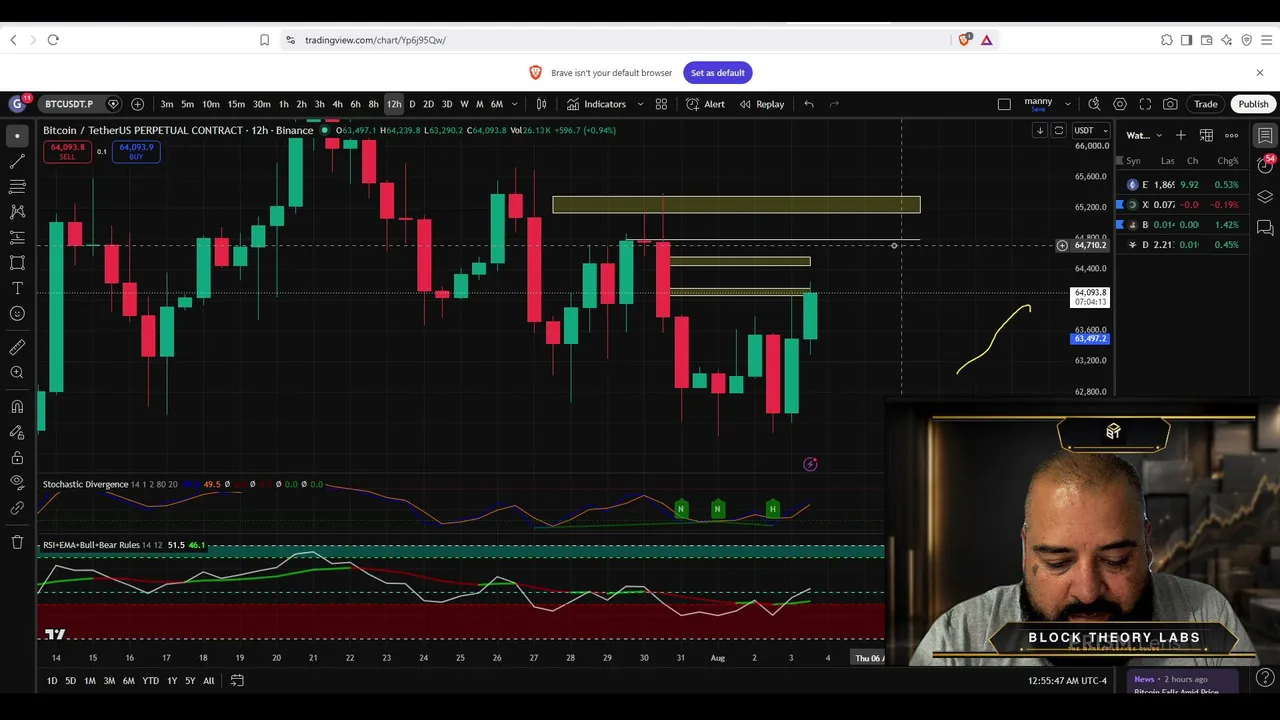Open the emoji icons tool
This screenshot has height=720, width=1280.
(17, 314)
